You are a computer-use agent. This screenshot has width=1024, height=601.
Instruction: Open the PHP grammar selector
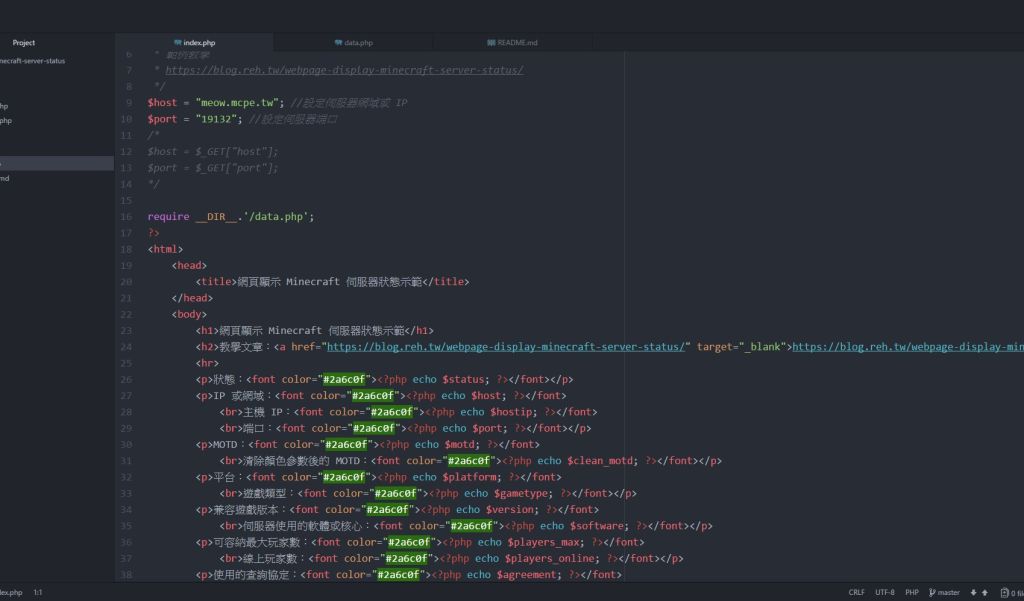pos(912,593)
